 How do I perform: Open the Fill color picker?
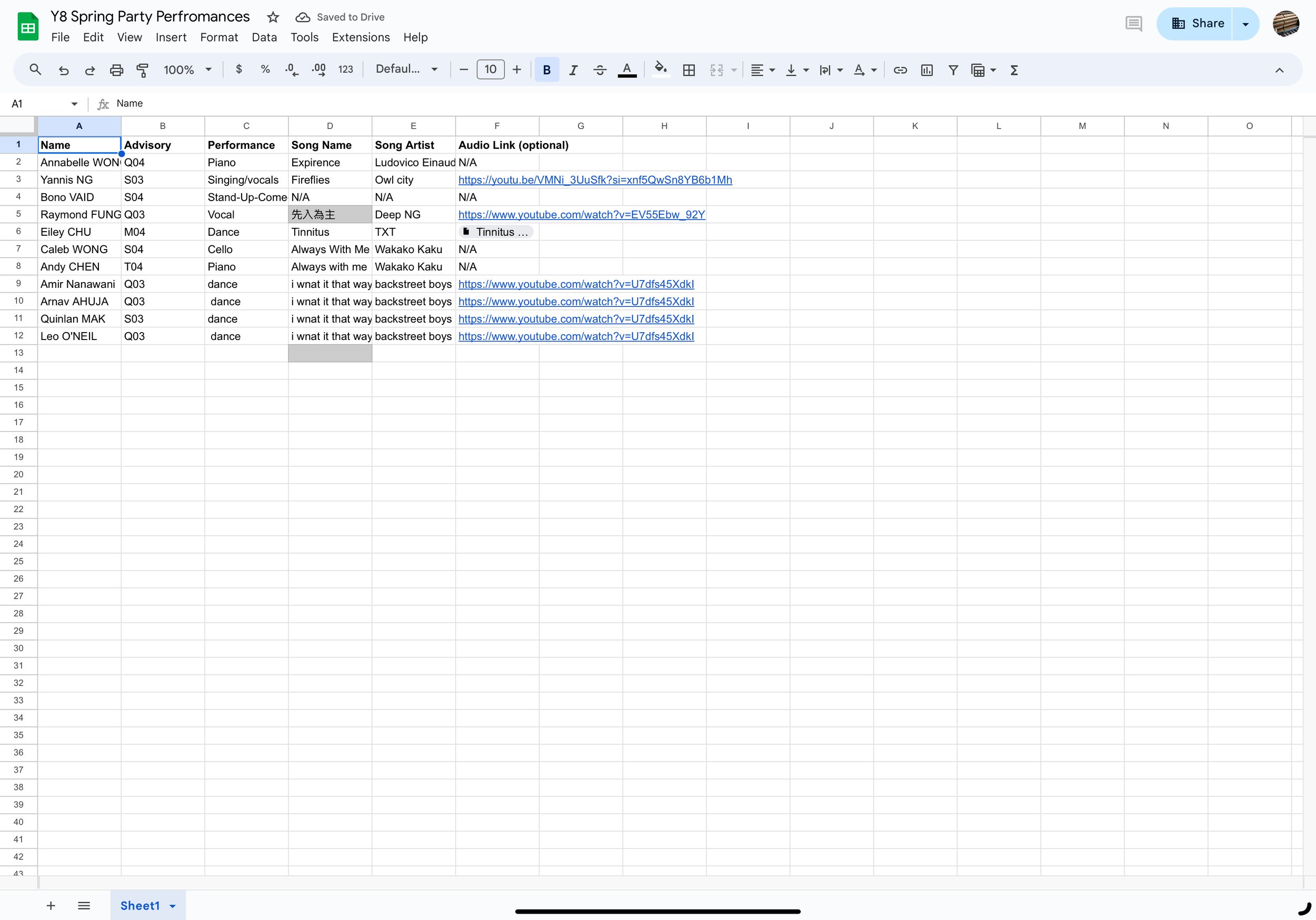click(x=660, y=70)
